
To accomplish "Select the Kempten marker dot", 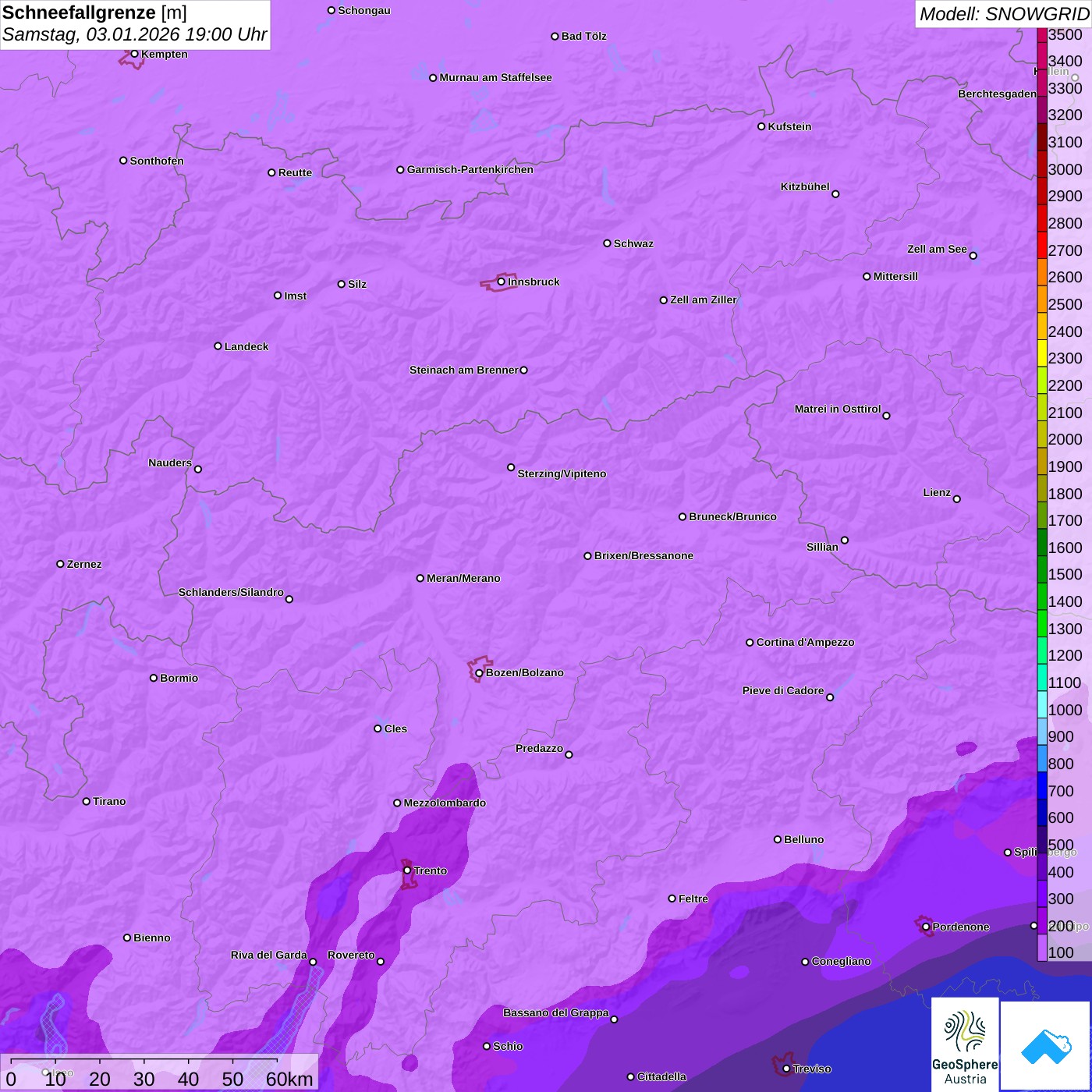I will 135,54.
